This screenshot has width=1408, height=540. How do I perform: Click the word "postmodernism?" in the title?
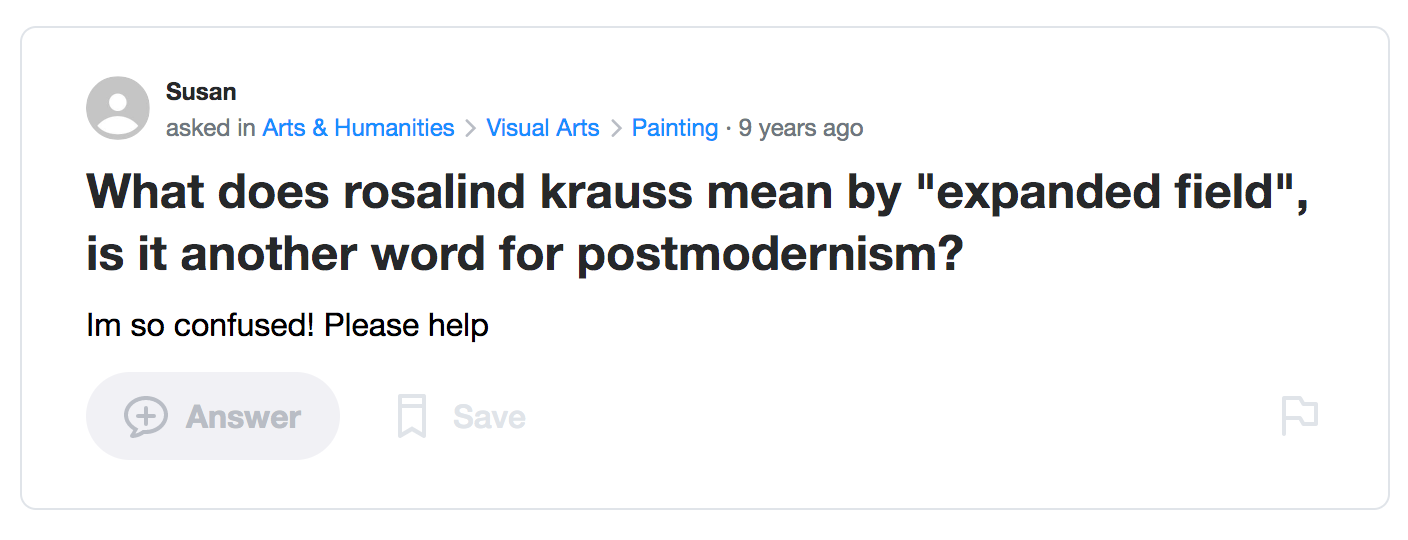tap(770, 254)
